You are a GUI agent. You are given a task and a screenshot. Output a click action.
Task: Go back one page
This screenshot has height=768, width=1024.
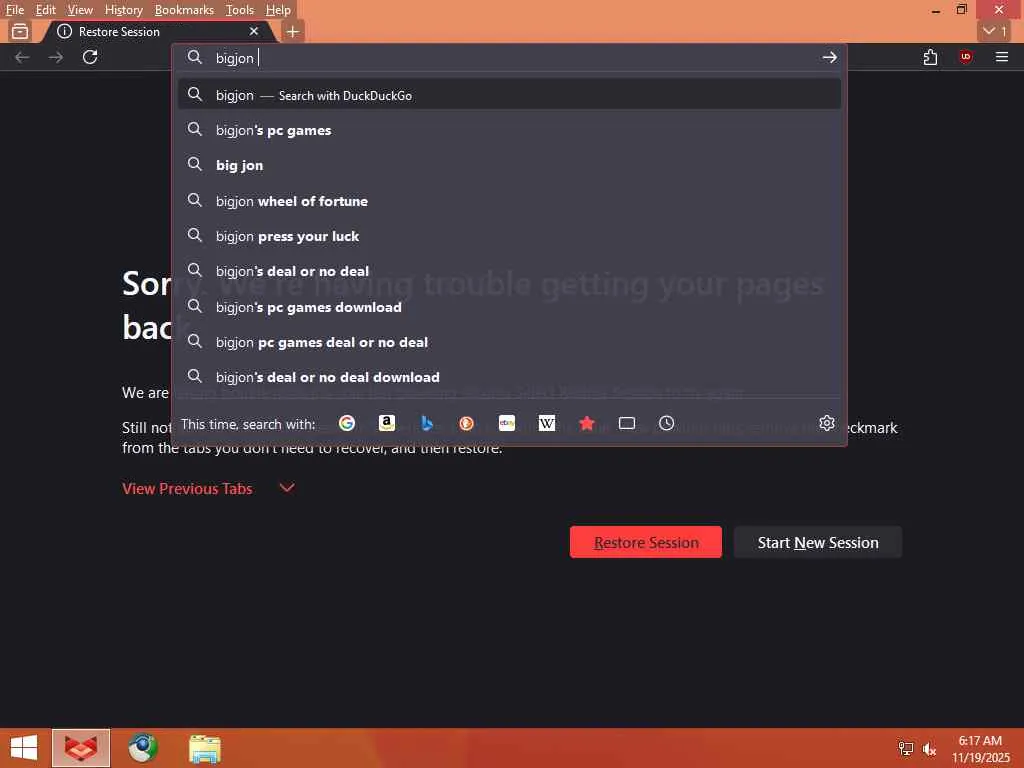pyautogui.click(x=22, y=57)
